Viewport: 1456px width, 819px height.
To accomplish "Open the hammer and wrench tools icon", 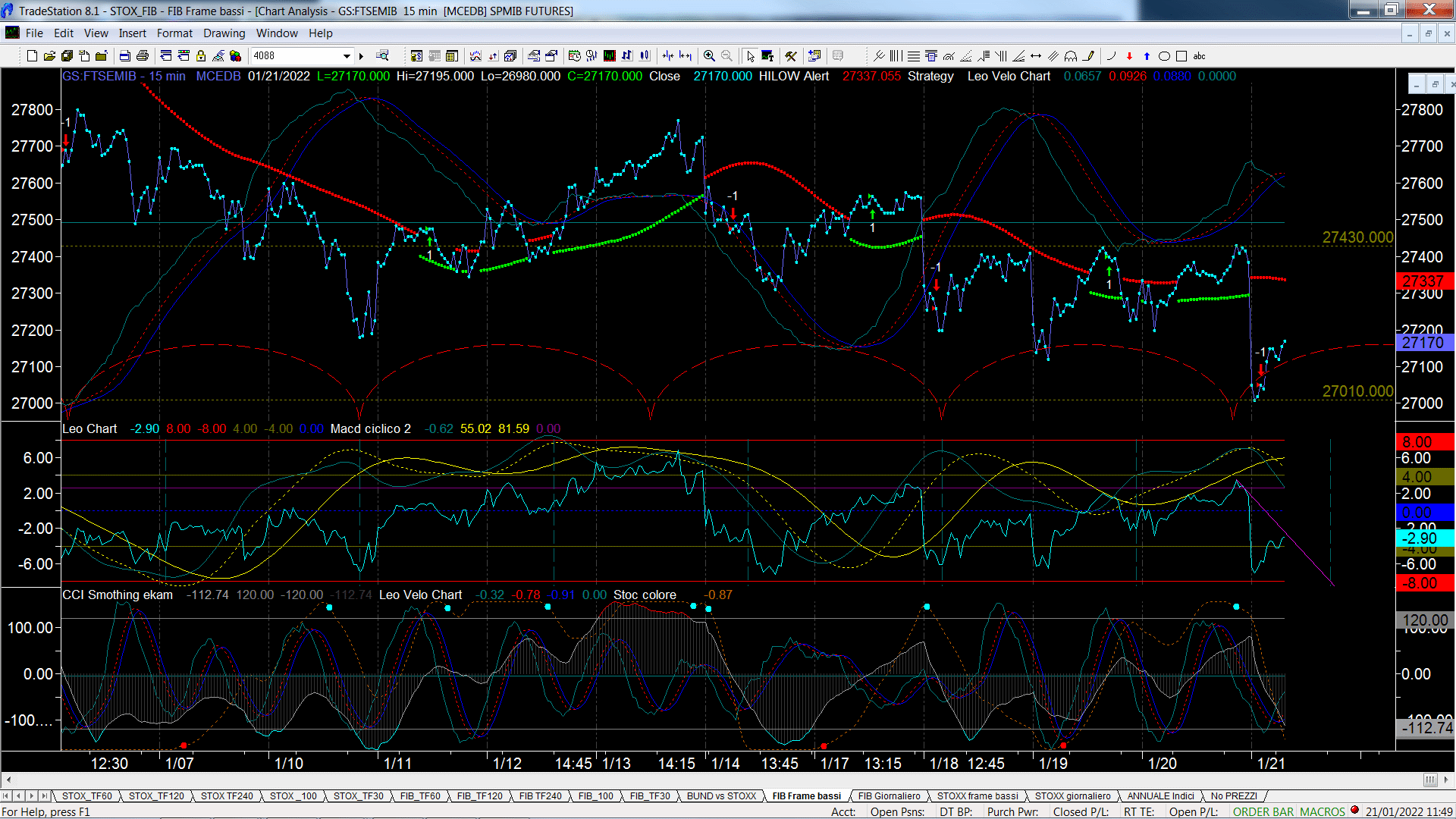I will tap(791, 55).
